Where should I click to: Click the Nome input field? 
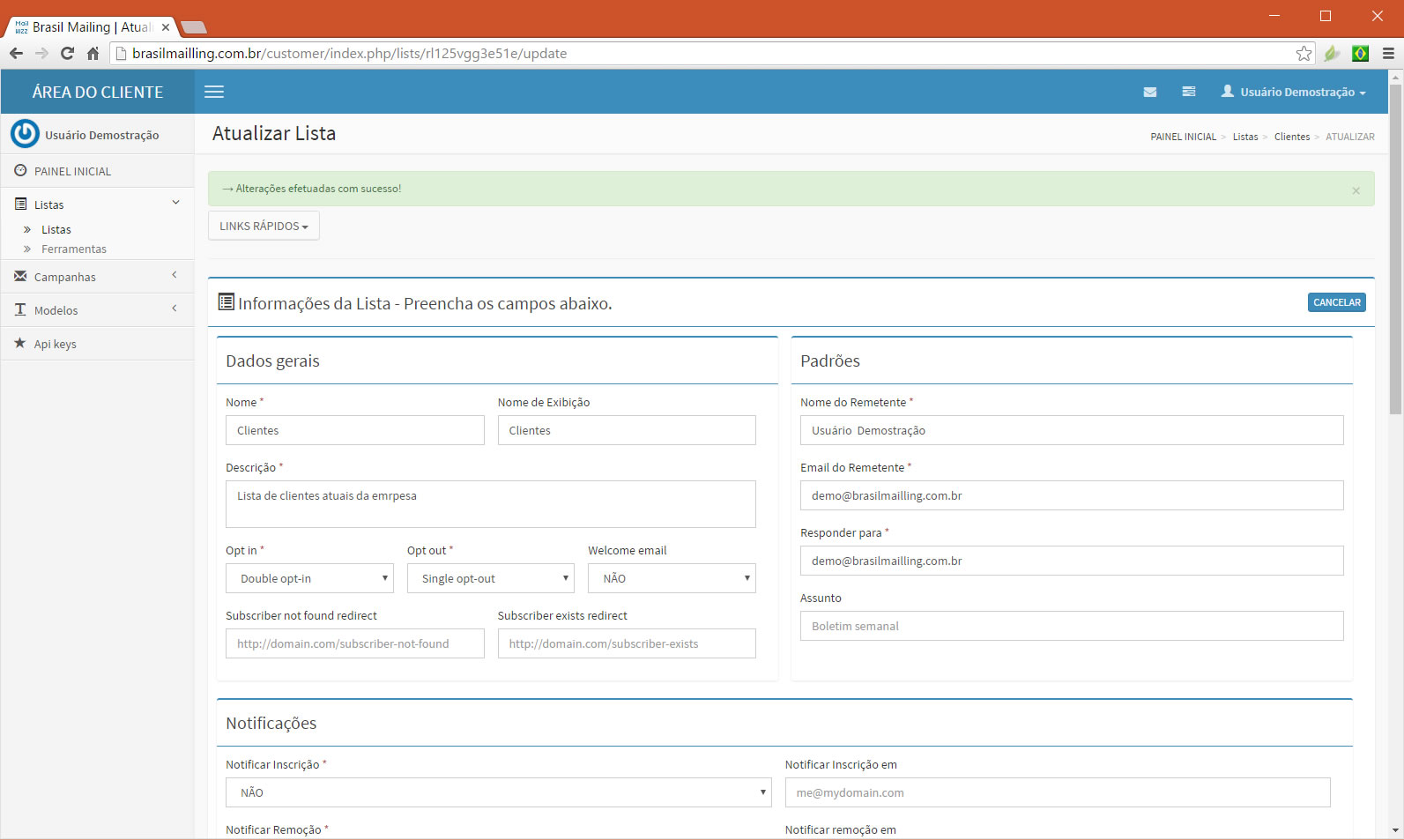(x=355, y=430)
